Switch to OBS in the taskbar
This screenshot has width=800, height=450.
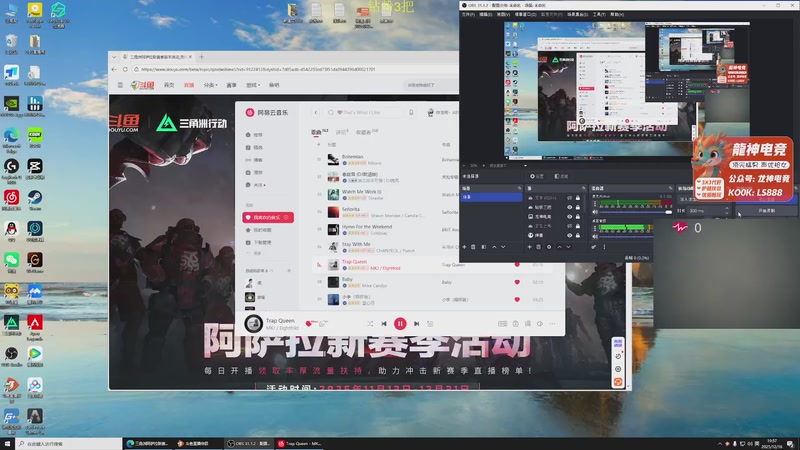pos(250,443)
